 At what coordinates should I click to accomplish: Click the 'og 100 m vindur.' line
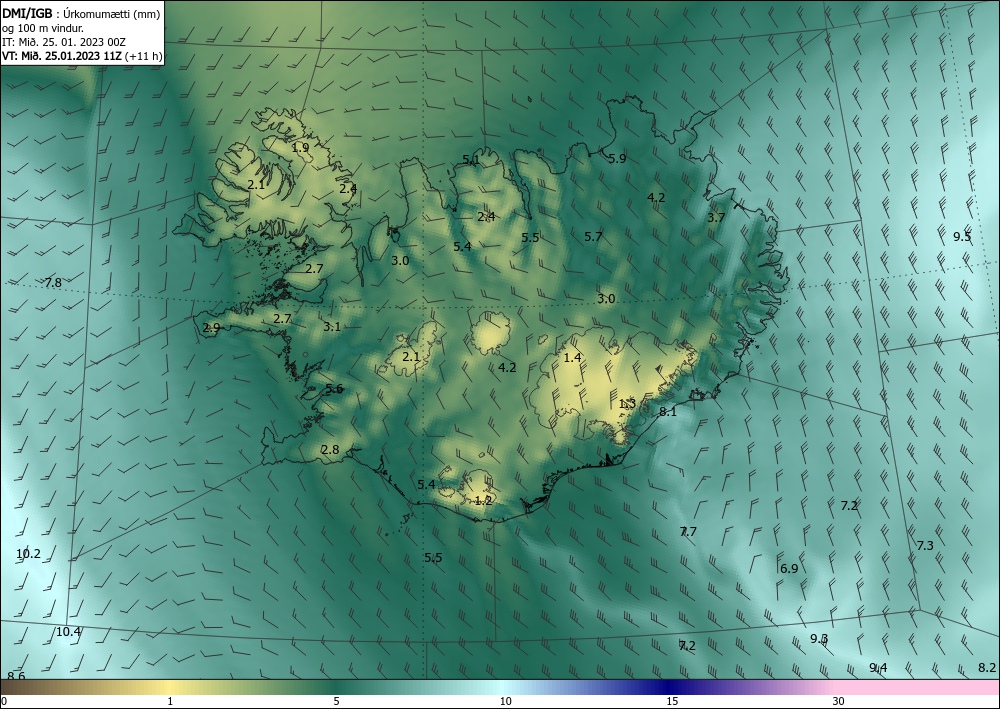[x=43, y=28]
